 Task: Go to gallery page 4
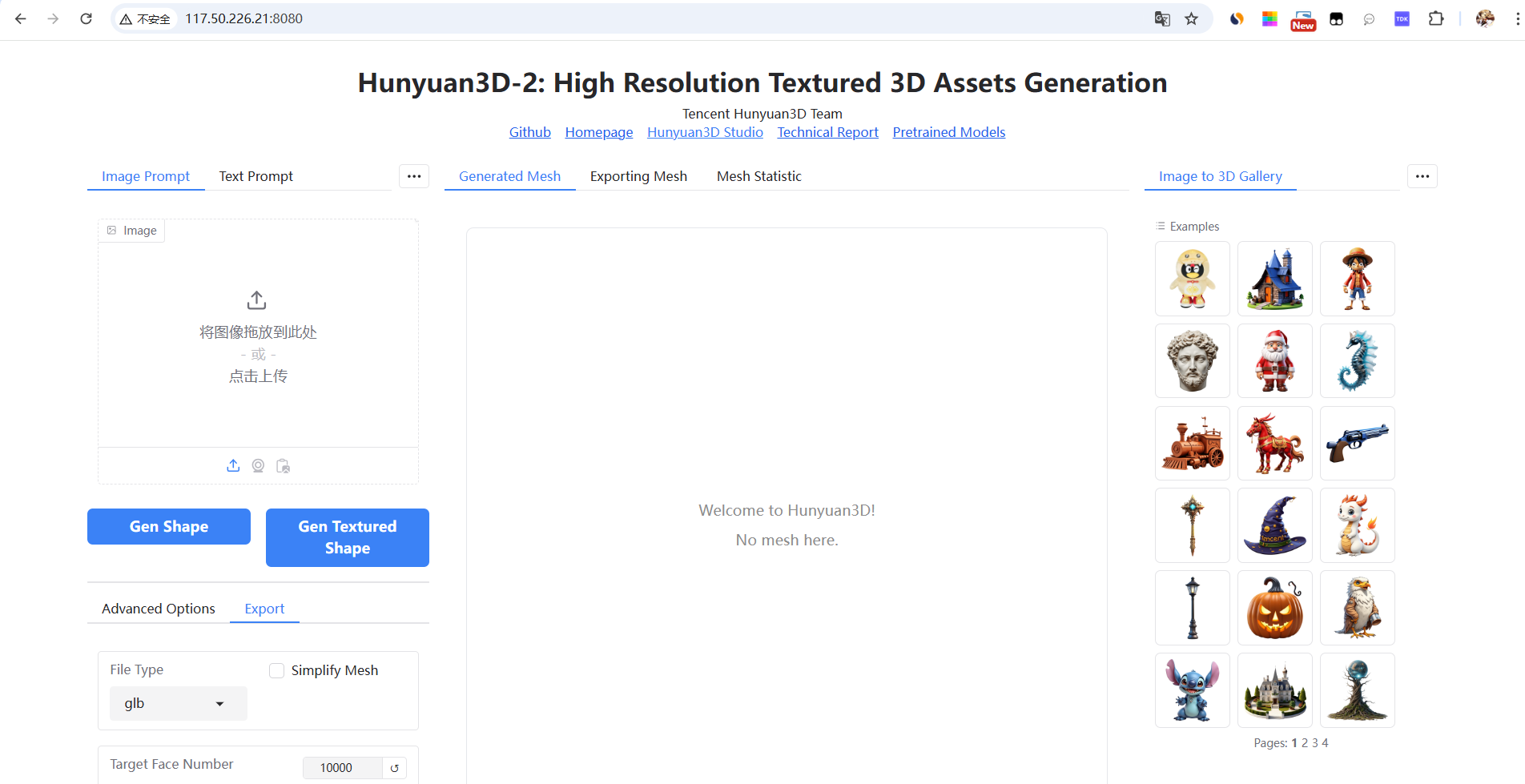[1325, 743]
